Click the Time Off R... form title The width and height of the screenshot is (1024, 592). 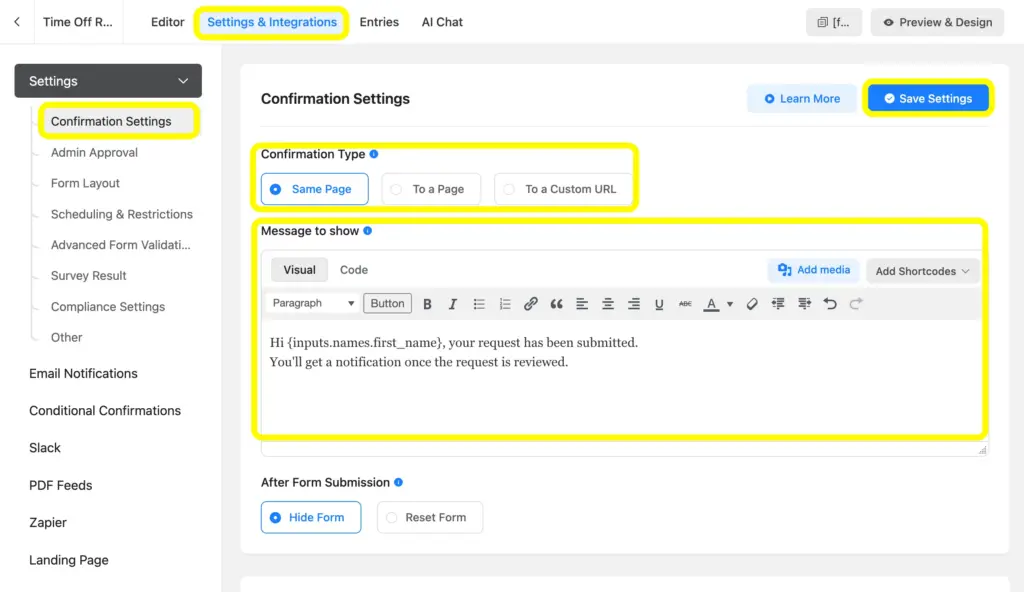click(x=78, y=22)
